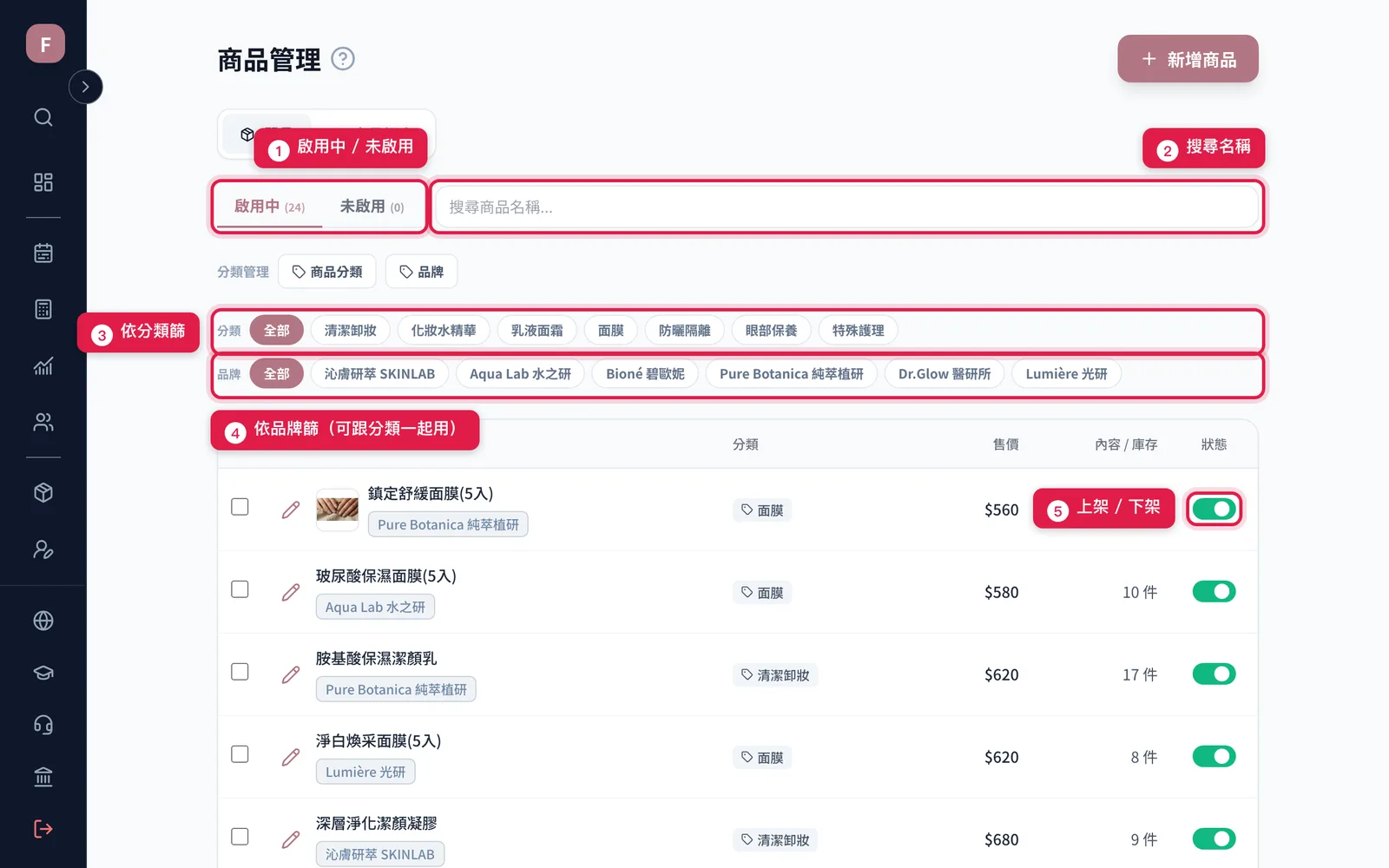Open the dashboard grid icon in sidebar
1389x868 pixels.
[x=43, y=182]
